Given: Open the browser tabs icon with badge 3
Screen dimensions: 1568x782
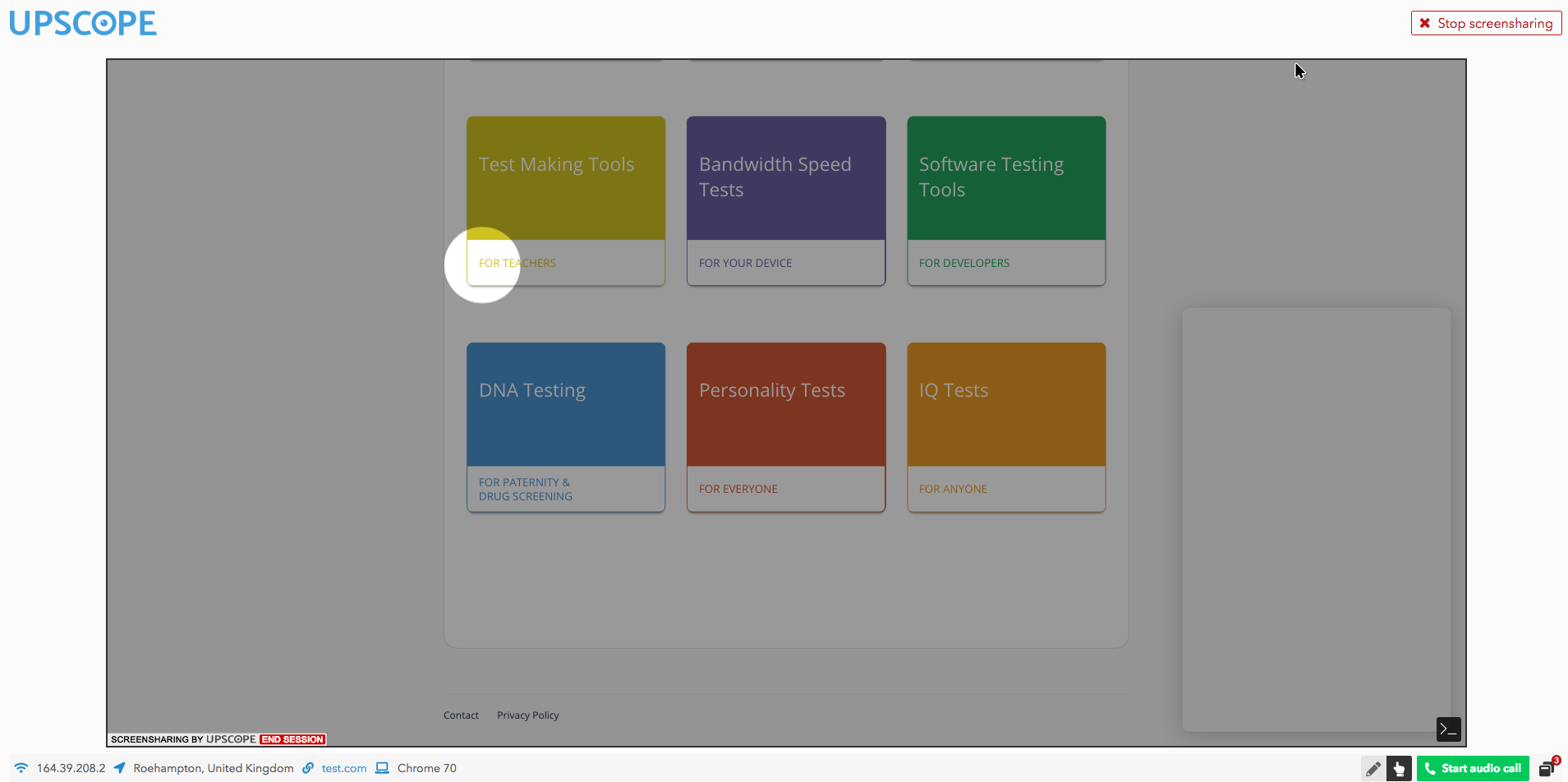Looking at the screenshot, I should point(1548,767).
